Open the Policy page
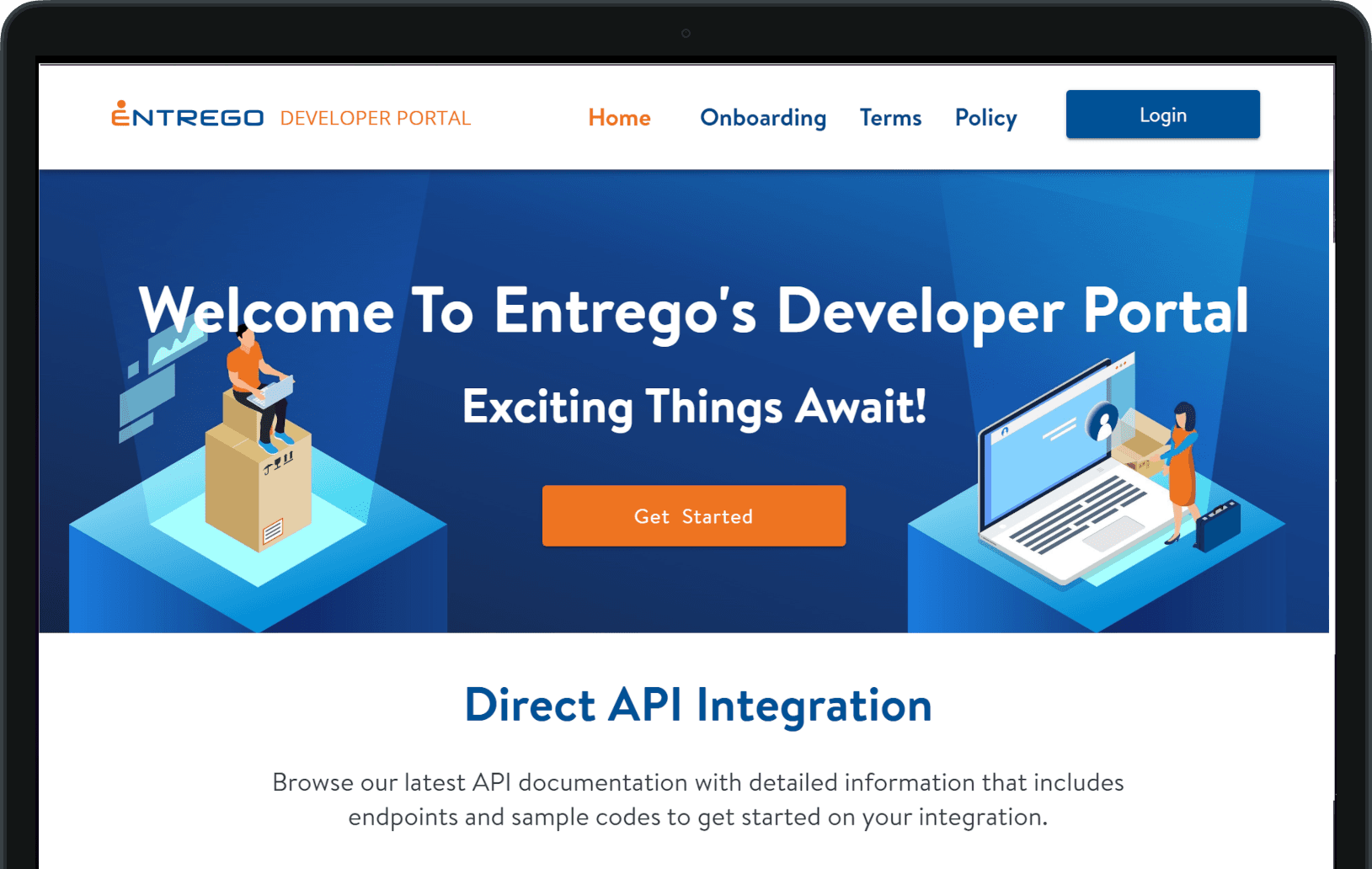 click(x=985, y=118)
